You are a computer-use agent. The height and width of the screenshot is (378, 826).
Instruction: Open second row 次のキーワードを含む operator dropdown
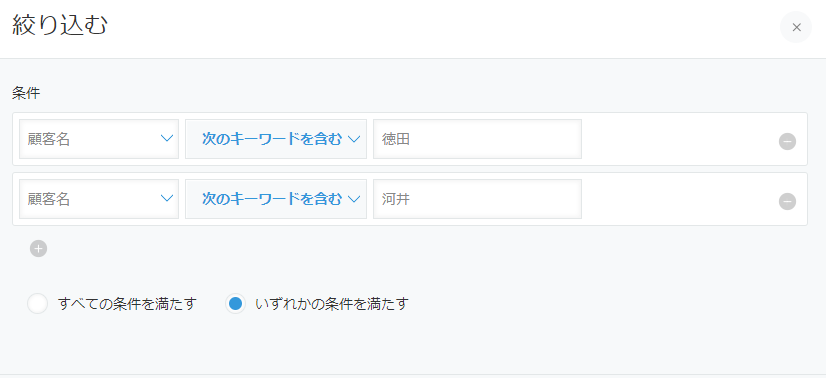(x=276, y=199)
